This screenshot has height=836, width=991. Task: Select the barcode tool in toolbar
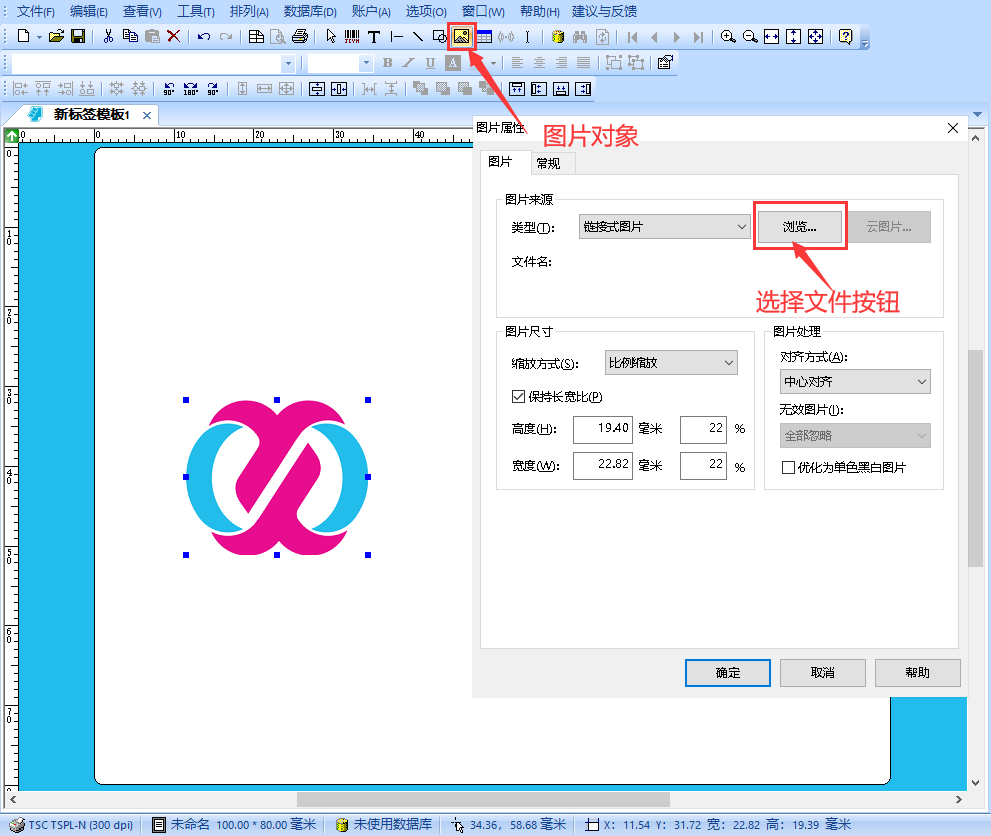[350, 36]
